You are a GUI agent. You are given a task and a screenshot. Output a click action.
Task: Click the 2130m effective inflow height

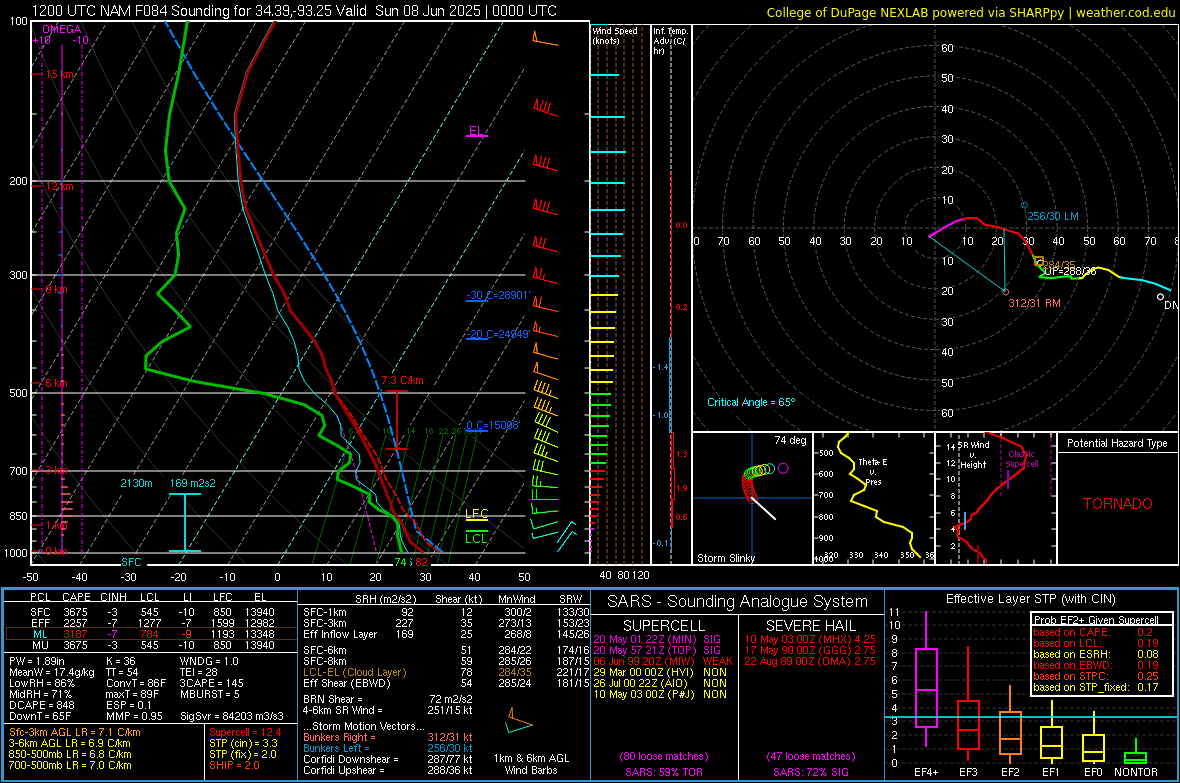(x=136, y=483)
